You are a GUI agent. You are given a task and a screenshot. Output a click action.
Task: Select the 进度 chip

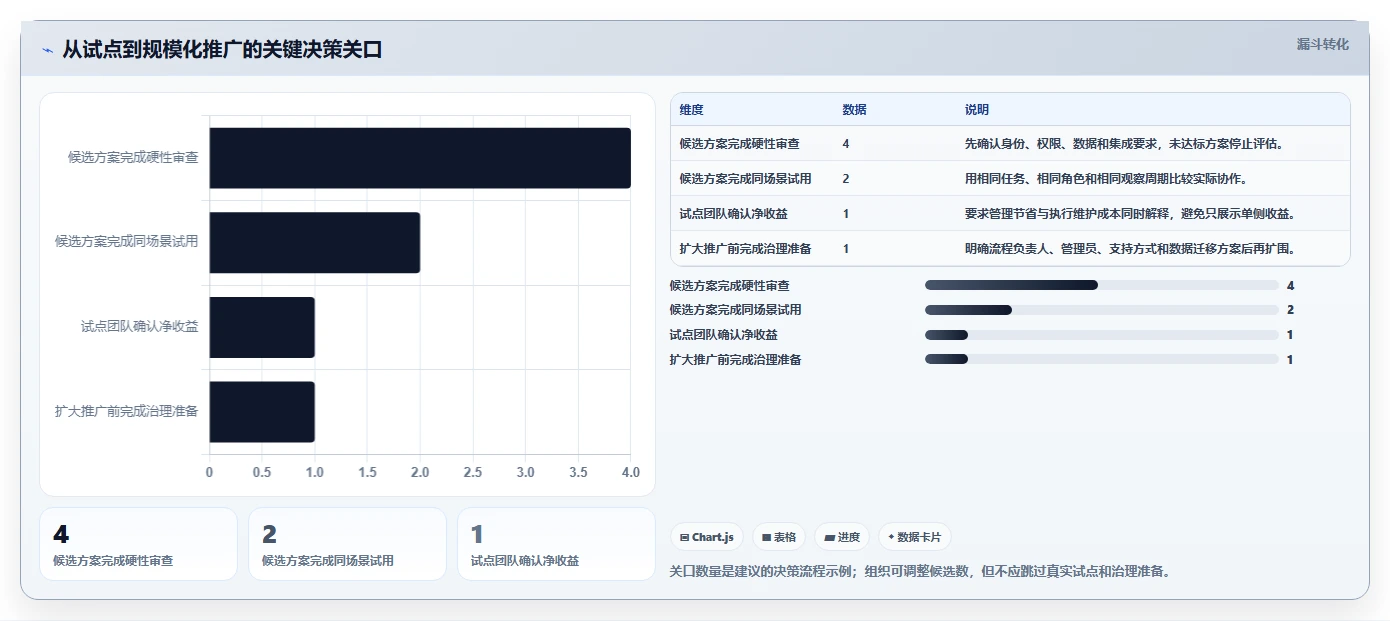point(842,537)
